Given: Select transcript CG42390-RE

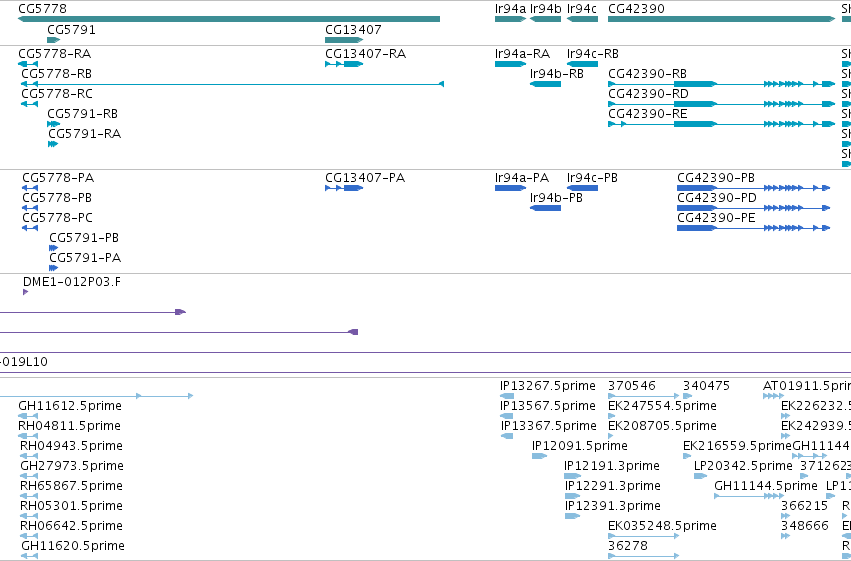Looking at the screenshot, I should pyautogui.click(x=721, y=124).
